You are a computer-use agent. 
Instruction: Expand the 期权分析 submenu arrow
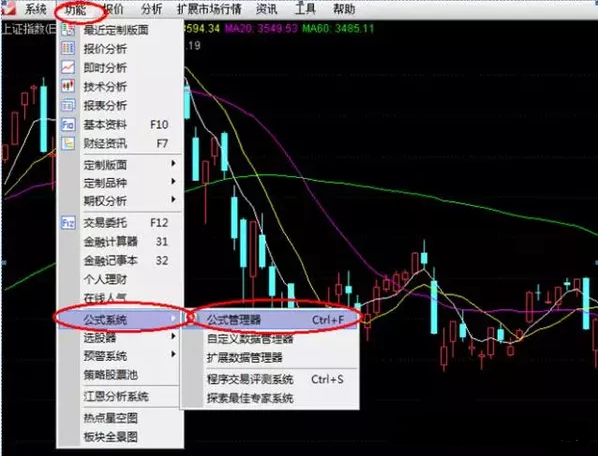click(174, 199)
